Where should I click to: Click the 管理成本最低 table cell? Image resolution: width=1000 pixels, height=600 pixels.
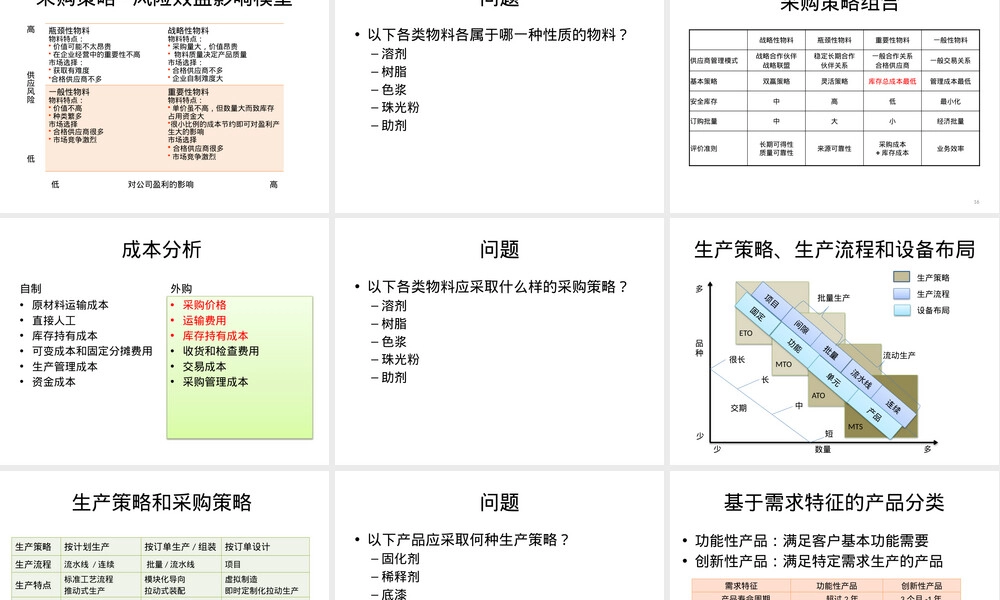point(950,81)
